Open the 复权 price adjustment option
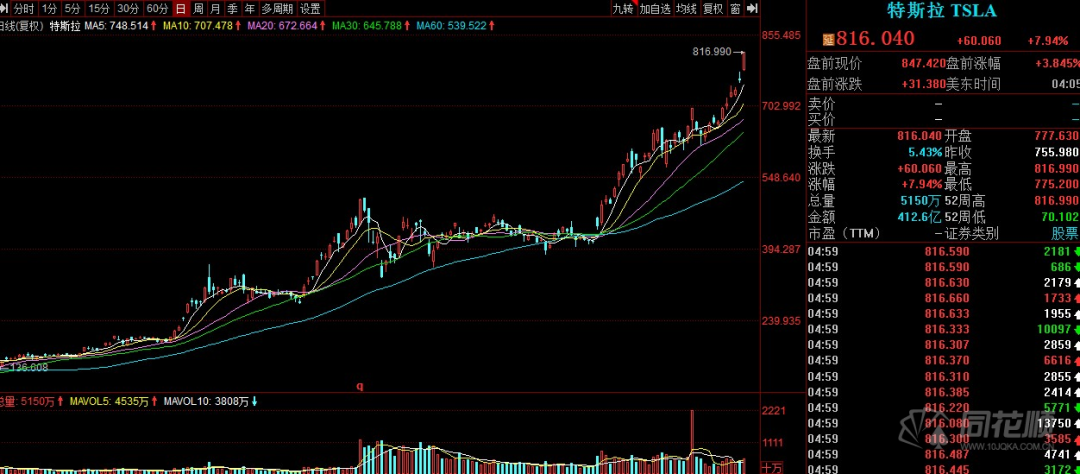This screenshot has height=474, width=1080. click(713, 9)
